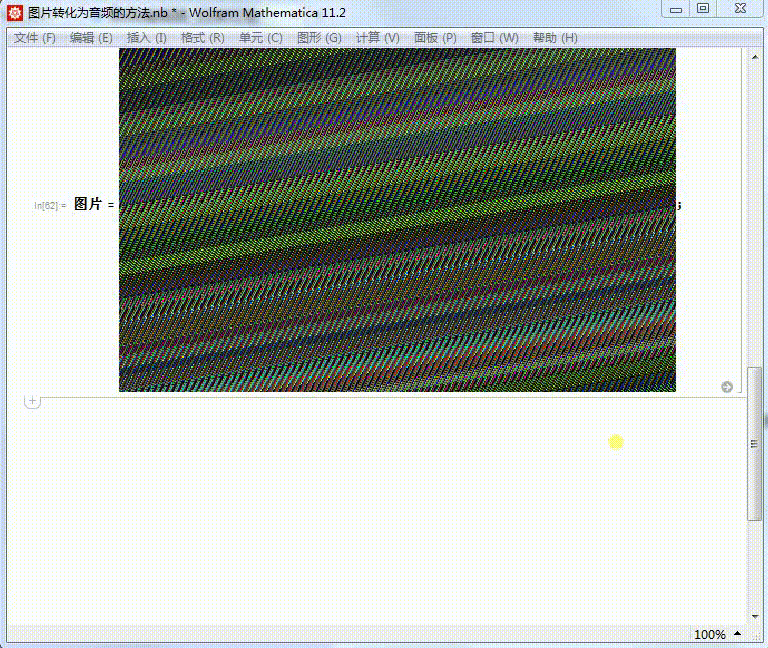This screenshot has width=768, height=648.
Task: Click the Mathematica app icon in title bar
Action: (x=15, y=13)
